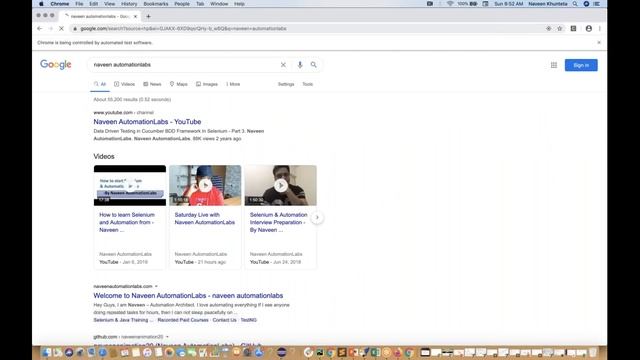Start voice search with microphone icon
Screen dimensions: 640x360
pyautogui.click(x=300, y=65)
